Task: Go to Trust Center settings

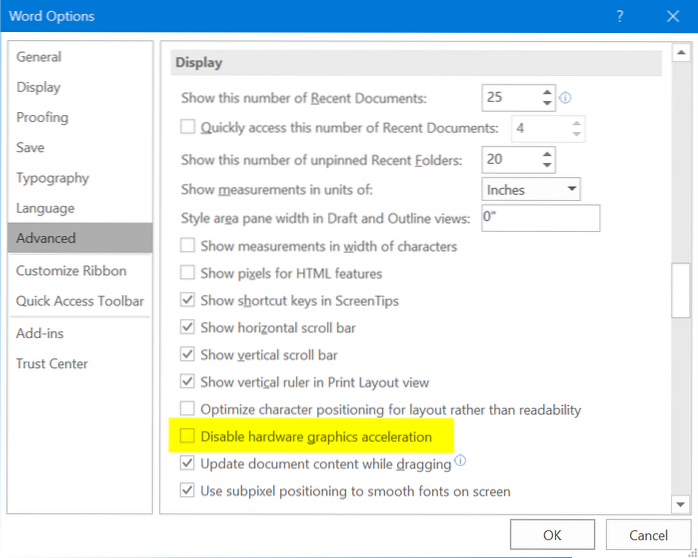Action: coord(52,364)
